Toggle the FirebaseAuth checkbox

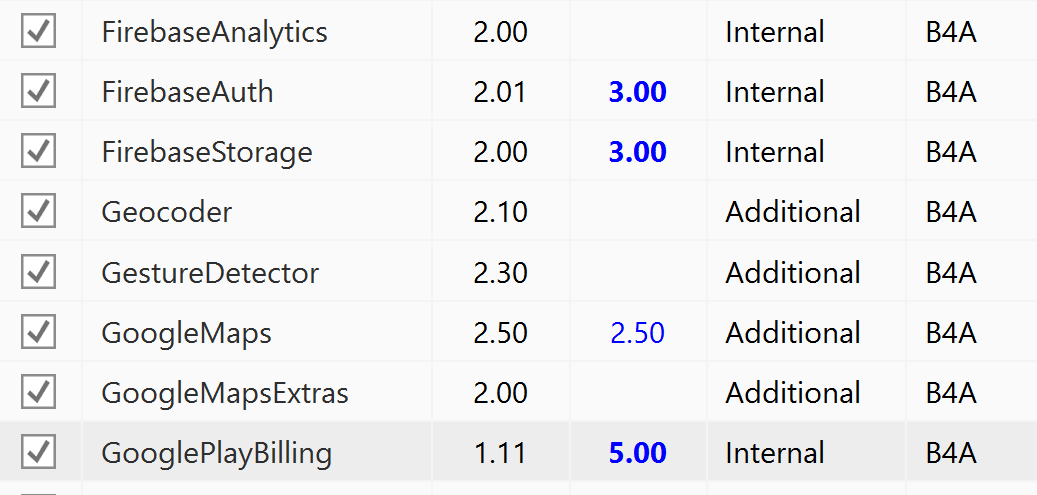[38, 91]
